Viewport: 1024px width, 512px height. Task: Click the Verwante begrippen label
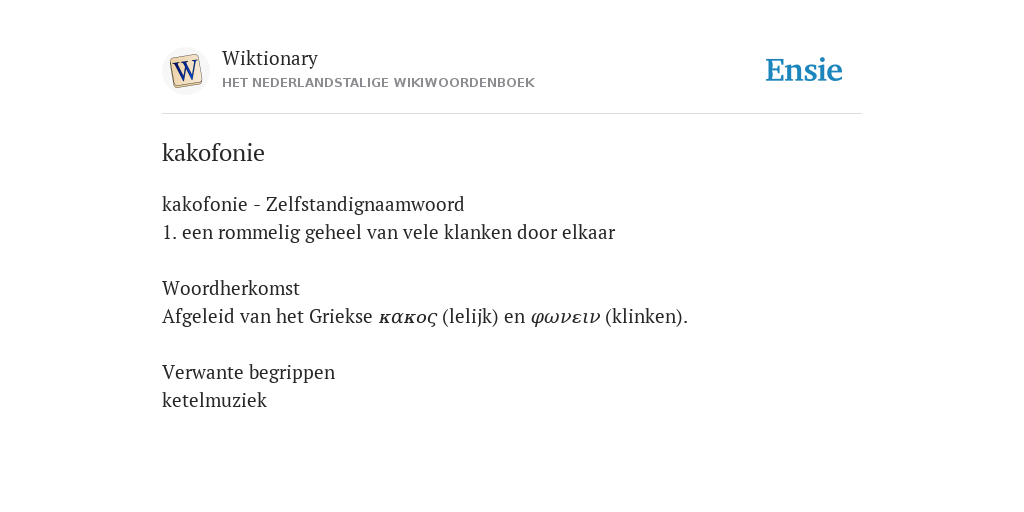pyautogui.click(x=248, y=372)
